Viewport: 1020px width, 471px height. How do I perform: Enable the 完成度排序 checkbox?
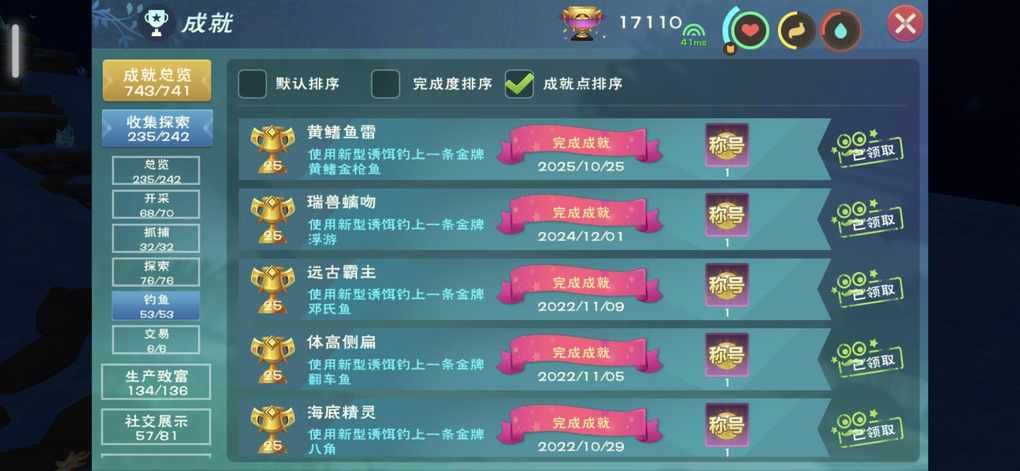tap(385, 84)
